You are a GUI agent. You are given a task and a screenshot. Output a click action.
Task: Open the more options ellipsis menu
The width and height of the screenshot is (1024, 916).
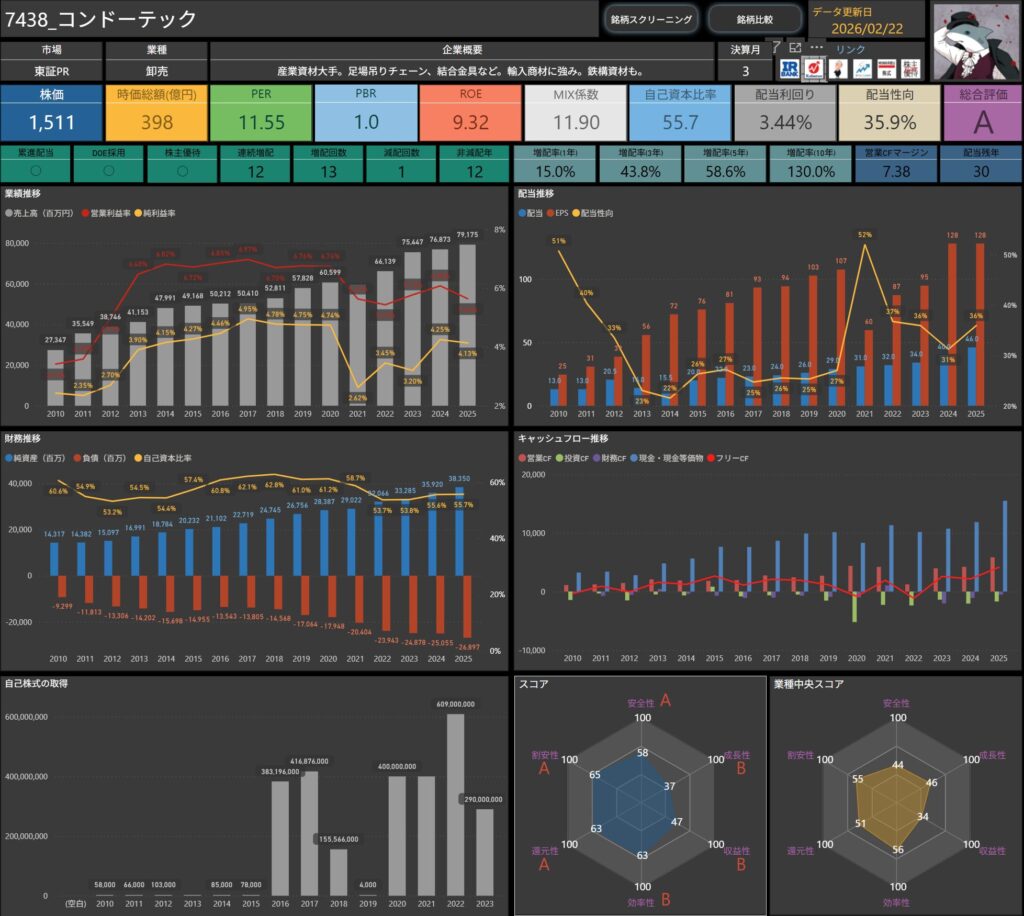(817, 47)
